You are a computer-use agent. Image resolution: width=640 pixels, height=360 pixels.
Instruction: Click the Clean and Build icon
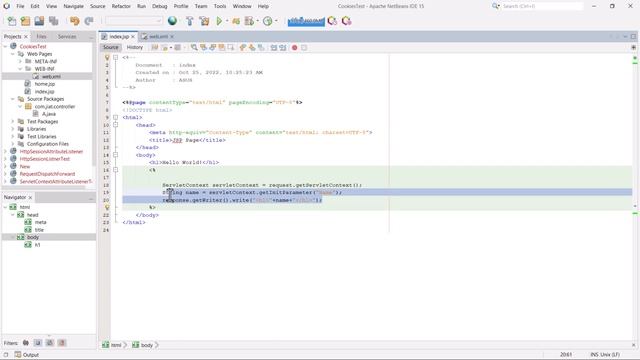click(204, 21)
